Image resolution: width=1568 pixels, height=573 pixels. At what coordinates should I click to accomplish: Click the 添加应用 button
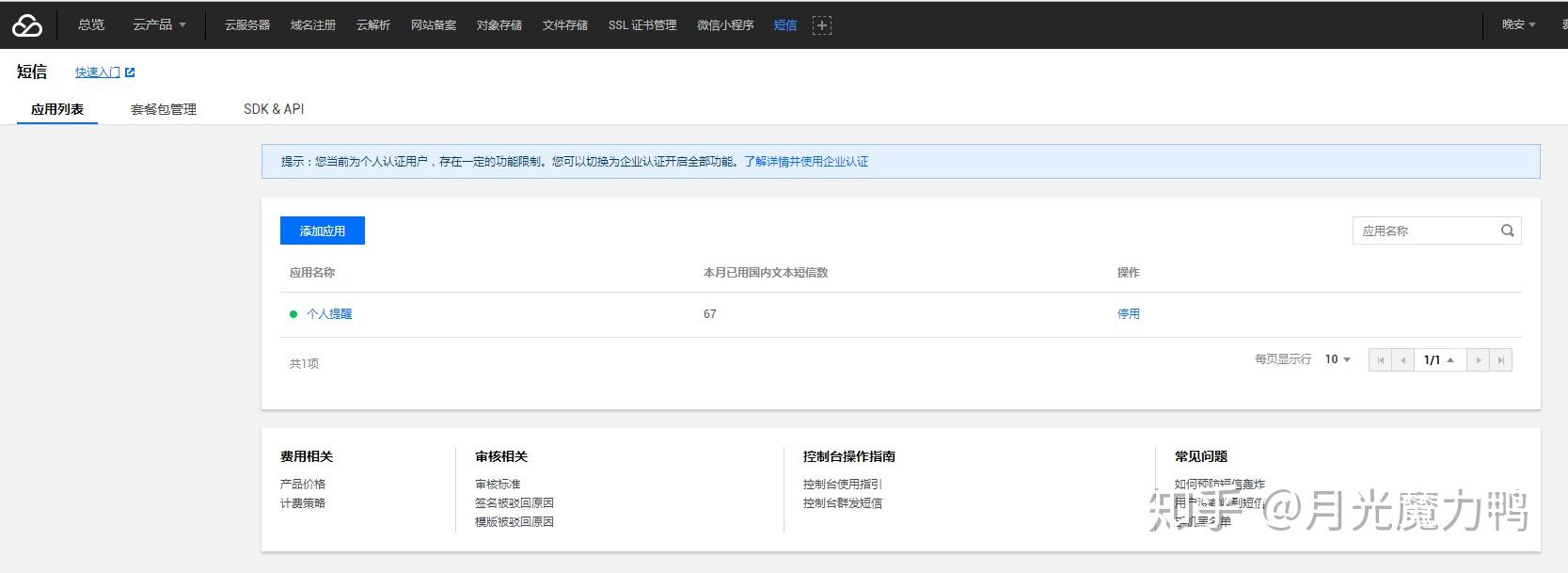(x=323, y=231)
